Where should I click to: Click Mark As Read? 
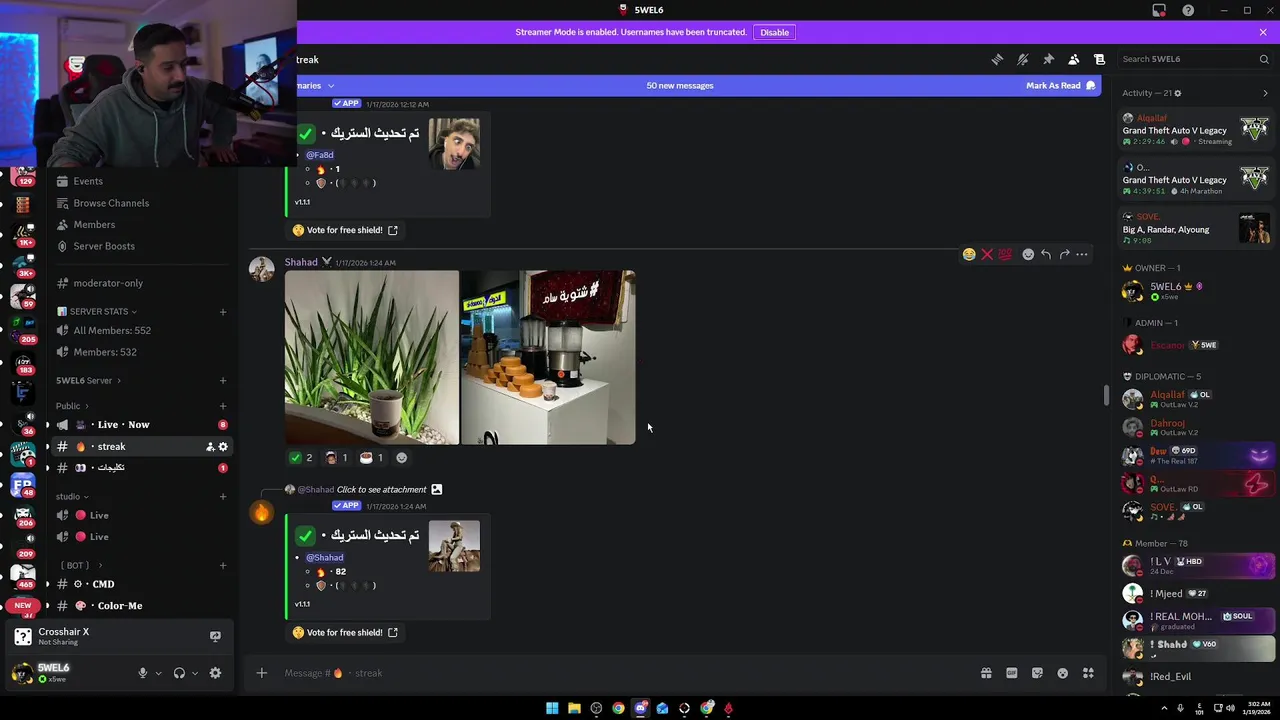coord(1060,86)
